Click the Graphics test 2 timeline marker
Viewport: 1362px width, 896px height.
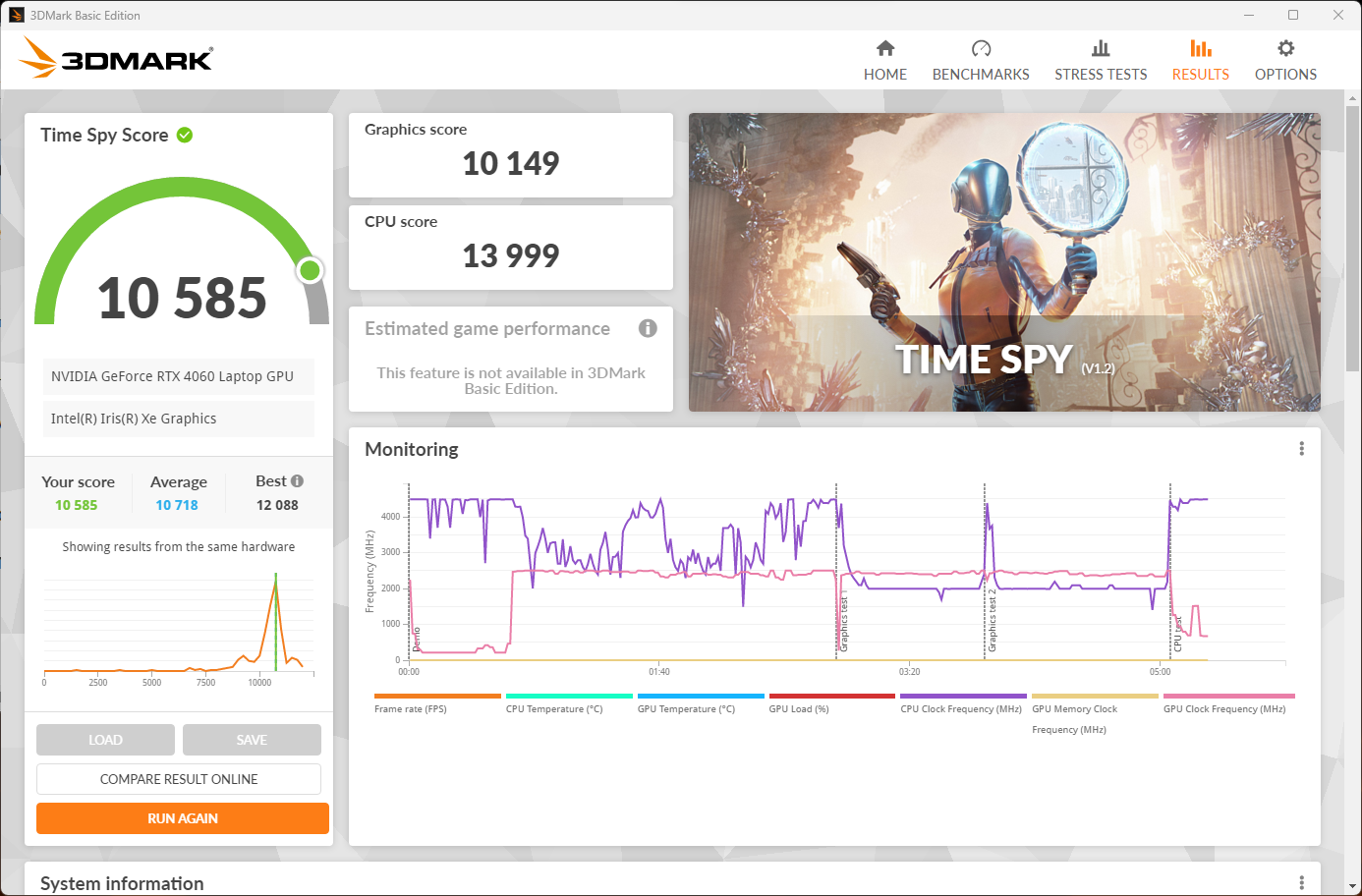click(991, 621)
